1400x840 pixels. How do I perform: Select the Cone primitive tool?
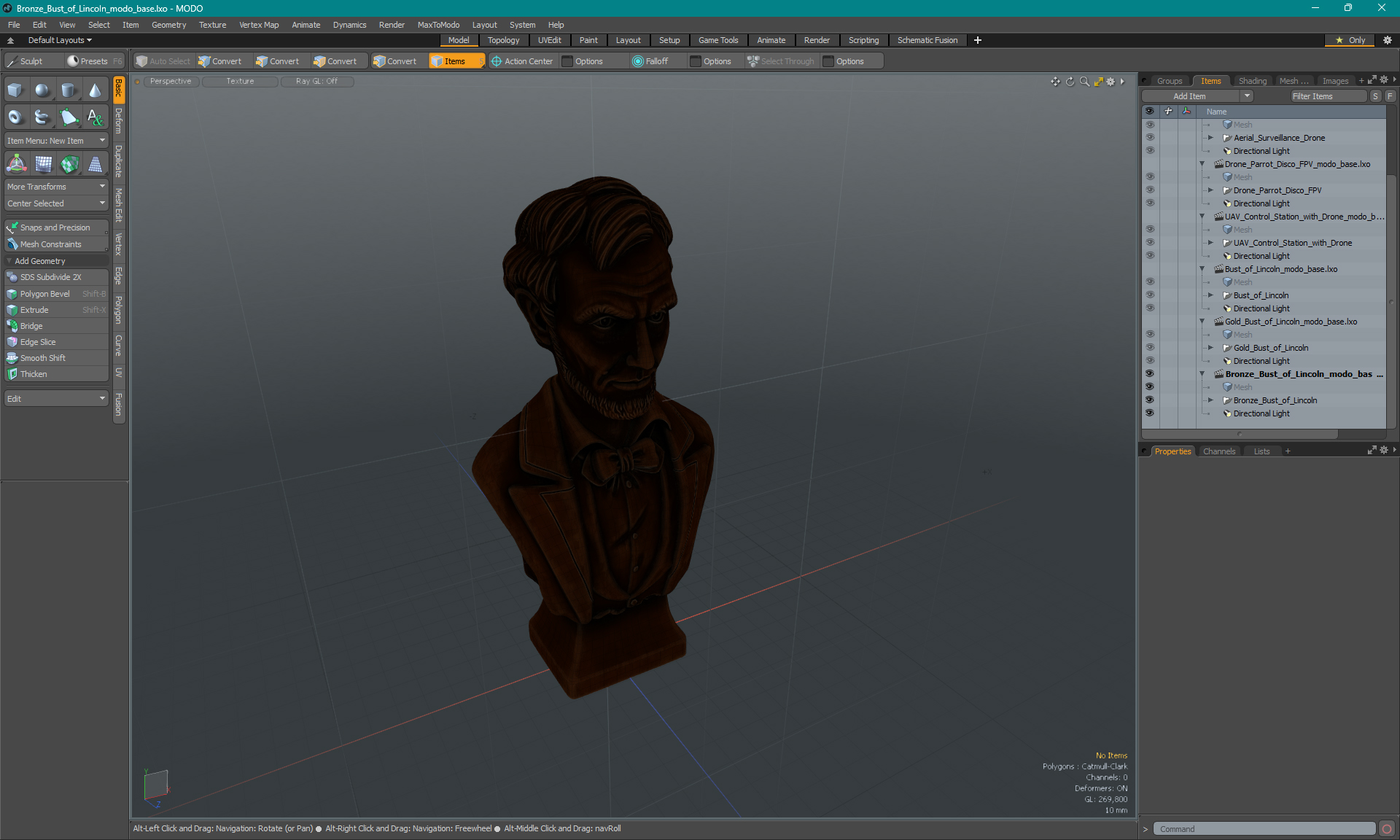tap(95, 90)
